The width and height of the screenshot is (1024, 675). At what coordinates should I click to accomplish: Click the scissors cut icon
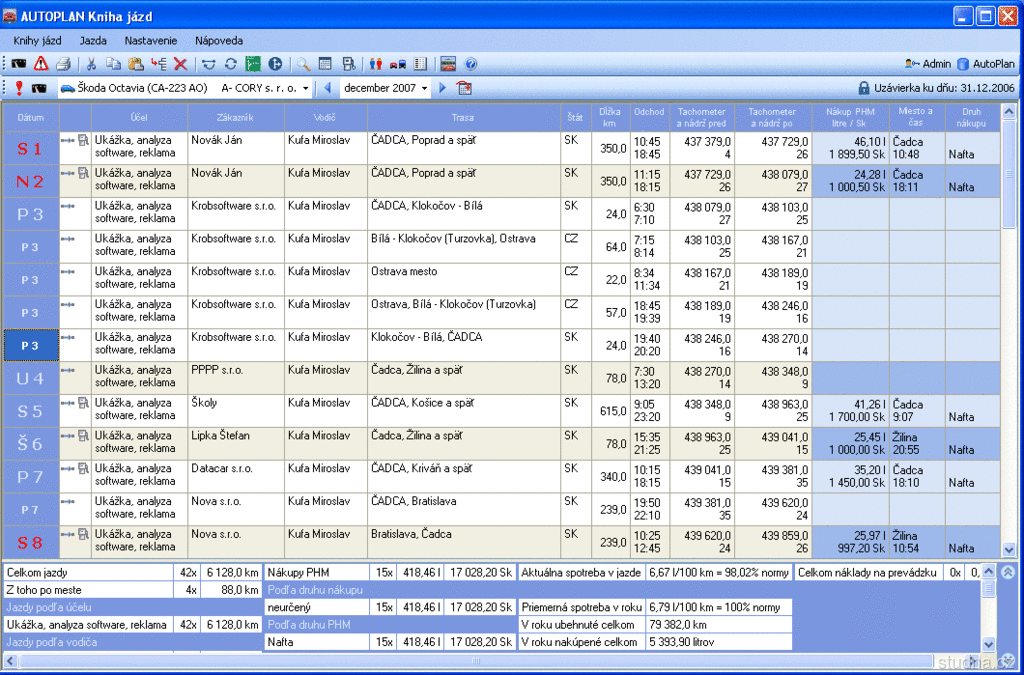(91, 64)
